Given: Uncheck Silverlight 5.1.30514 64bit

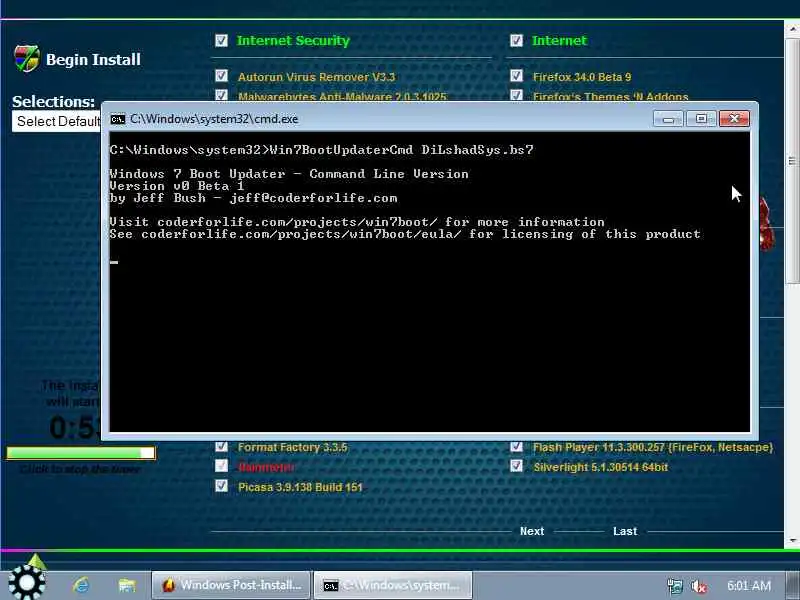Looking at the screenshot, I should [516, 466].
